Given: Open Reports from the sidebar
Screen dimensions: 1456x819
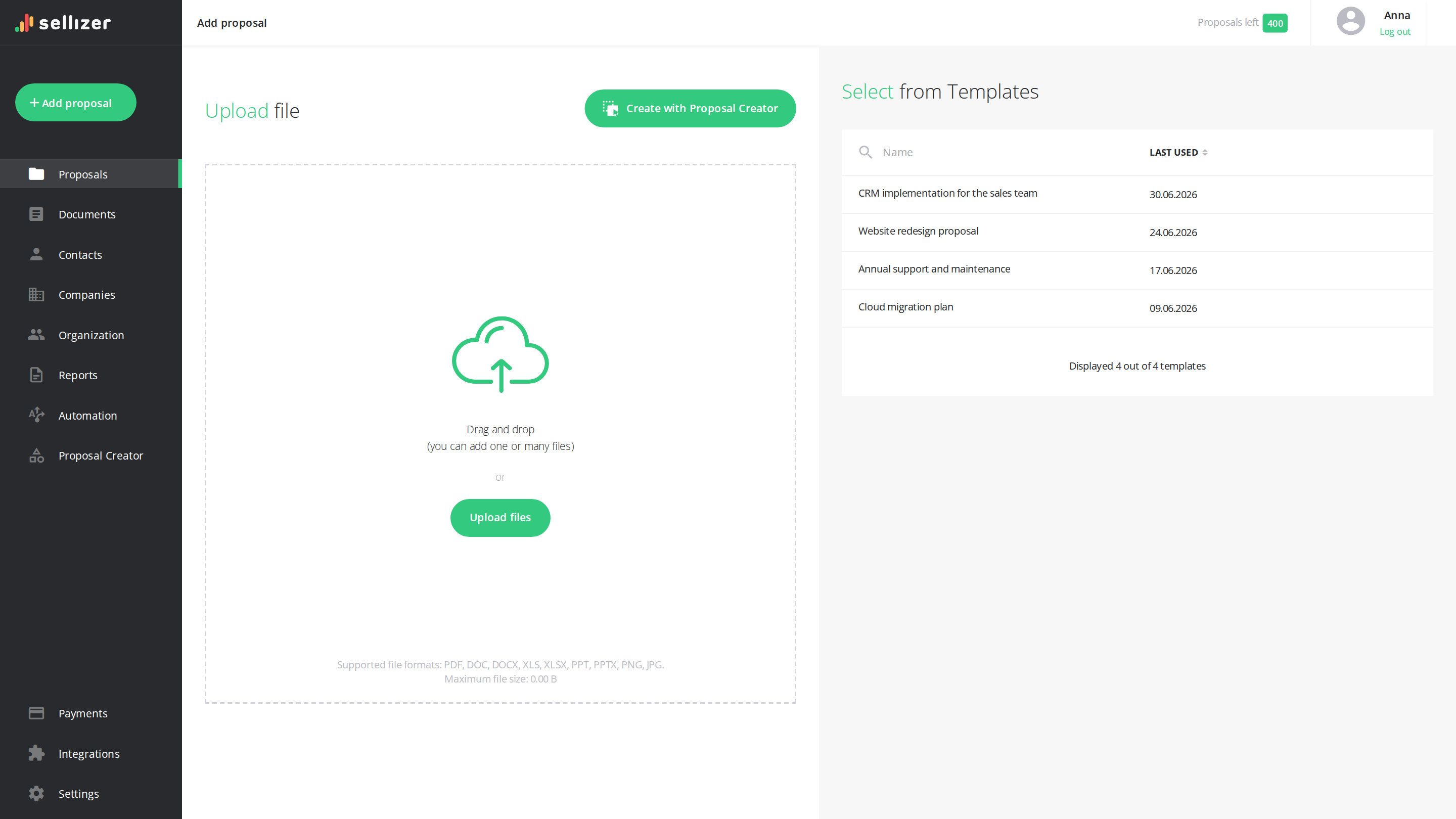Looking at the screenshot, I should pyautogui.click(x=90, y=375).
